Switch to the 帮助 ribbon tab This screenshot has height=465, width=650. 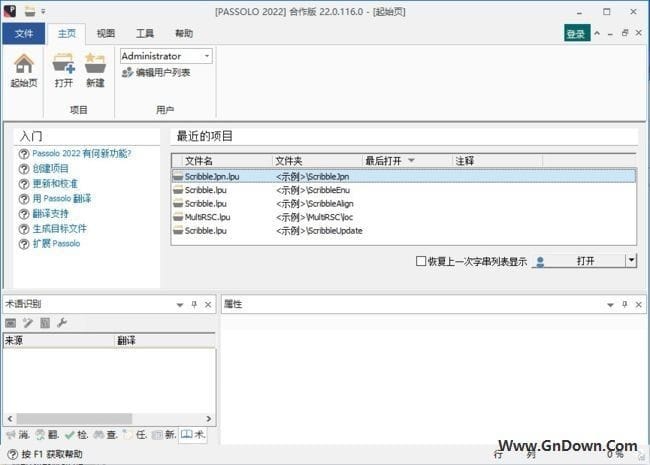click(x=184, y=34)
